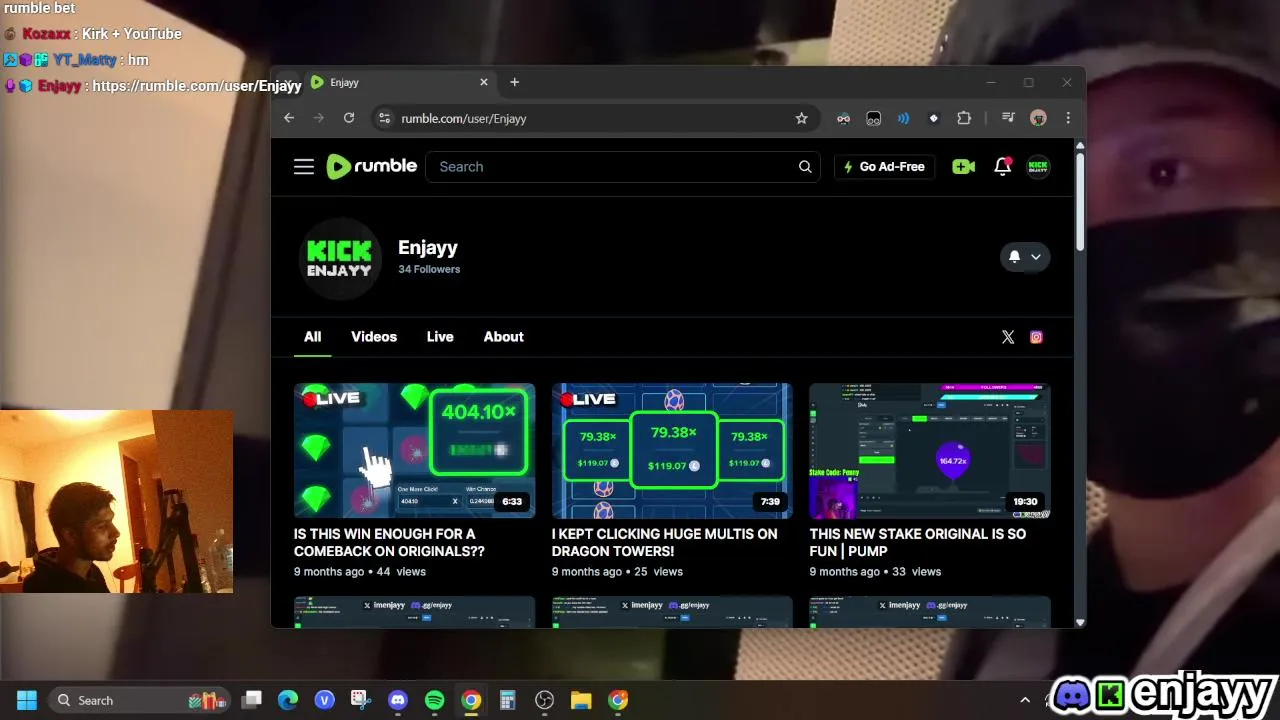Click the blue sound-wave extension icon
The height and width of the screenshot is (720, 1280).
(903, 118)
